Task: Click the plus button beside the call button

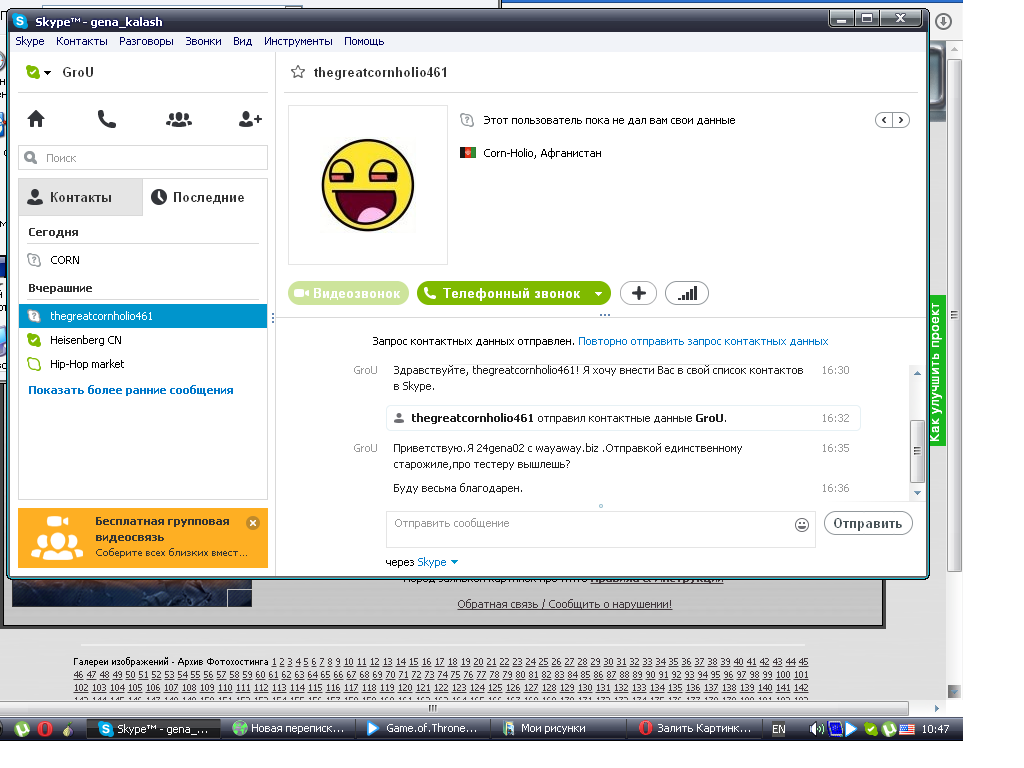Action: (x=639, y=293)
